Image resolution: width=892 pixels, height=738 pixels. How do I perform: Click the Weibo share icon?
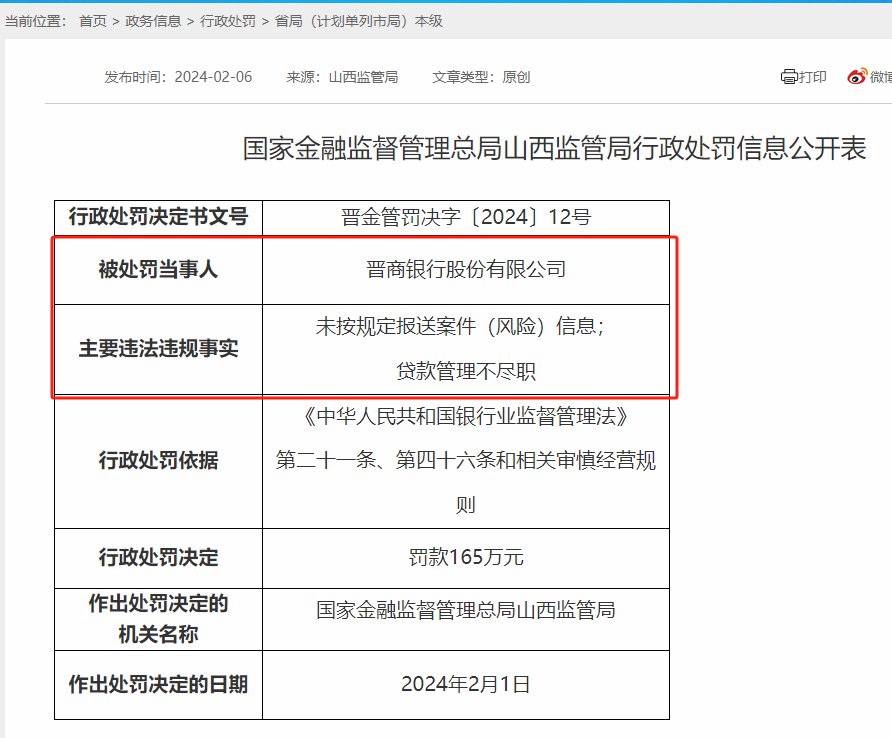click(x=857, y=77)
